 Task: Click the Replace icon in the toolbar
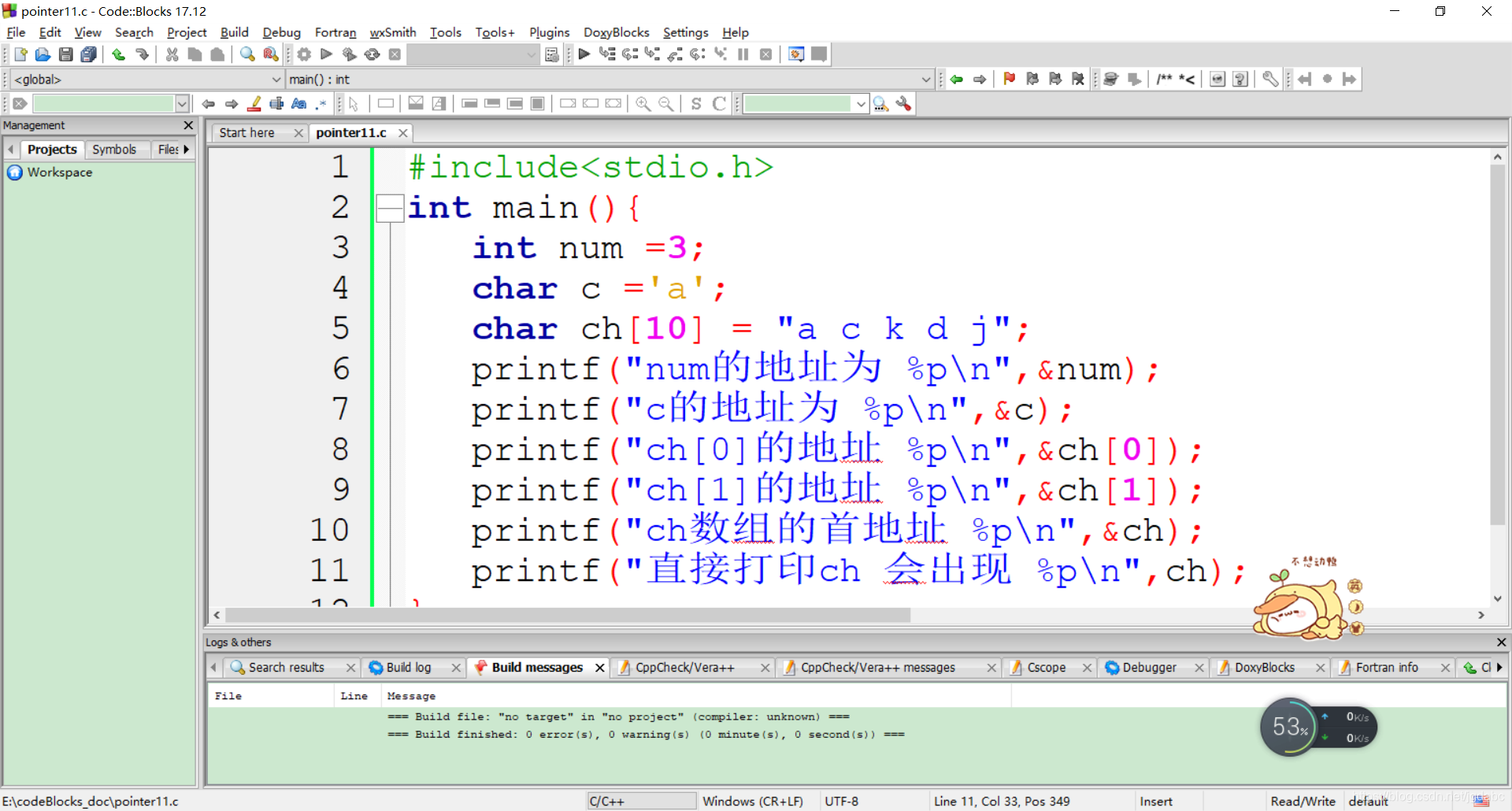270,54
